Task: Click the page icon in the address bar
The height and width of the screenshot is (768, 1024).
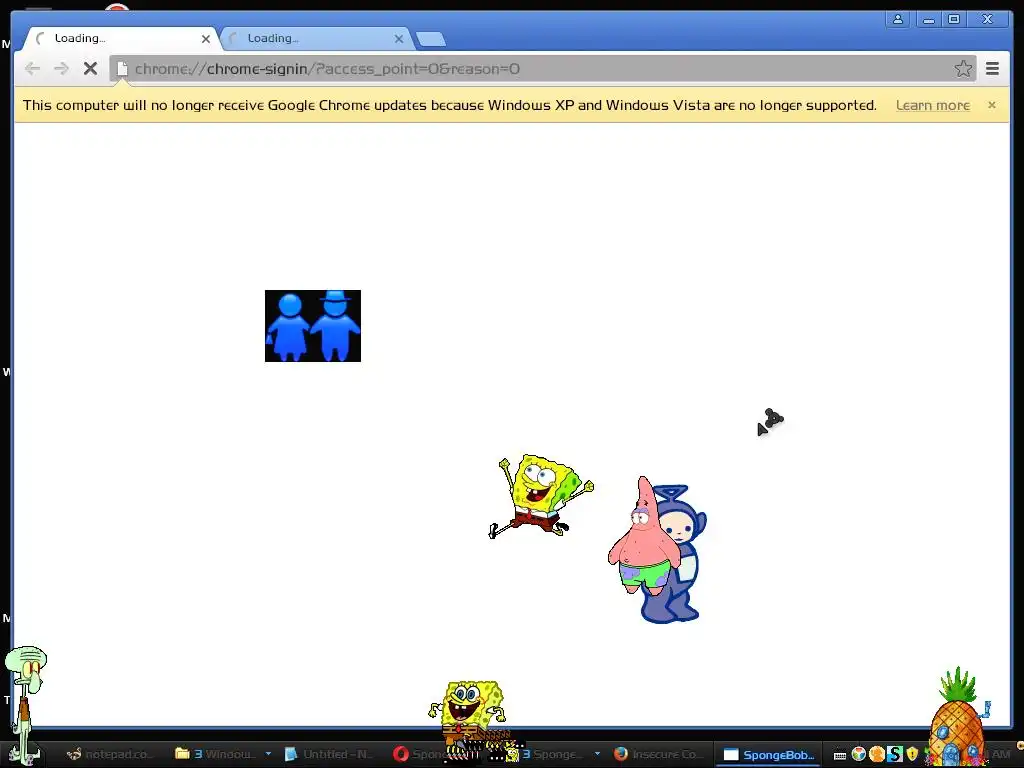Action: (122, 69)
